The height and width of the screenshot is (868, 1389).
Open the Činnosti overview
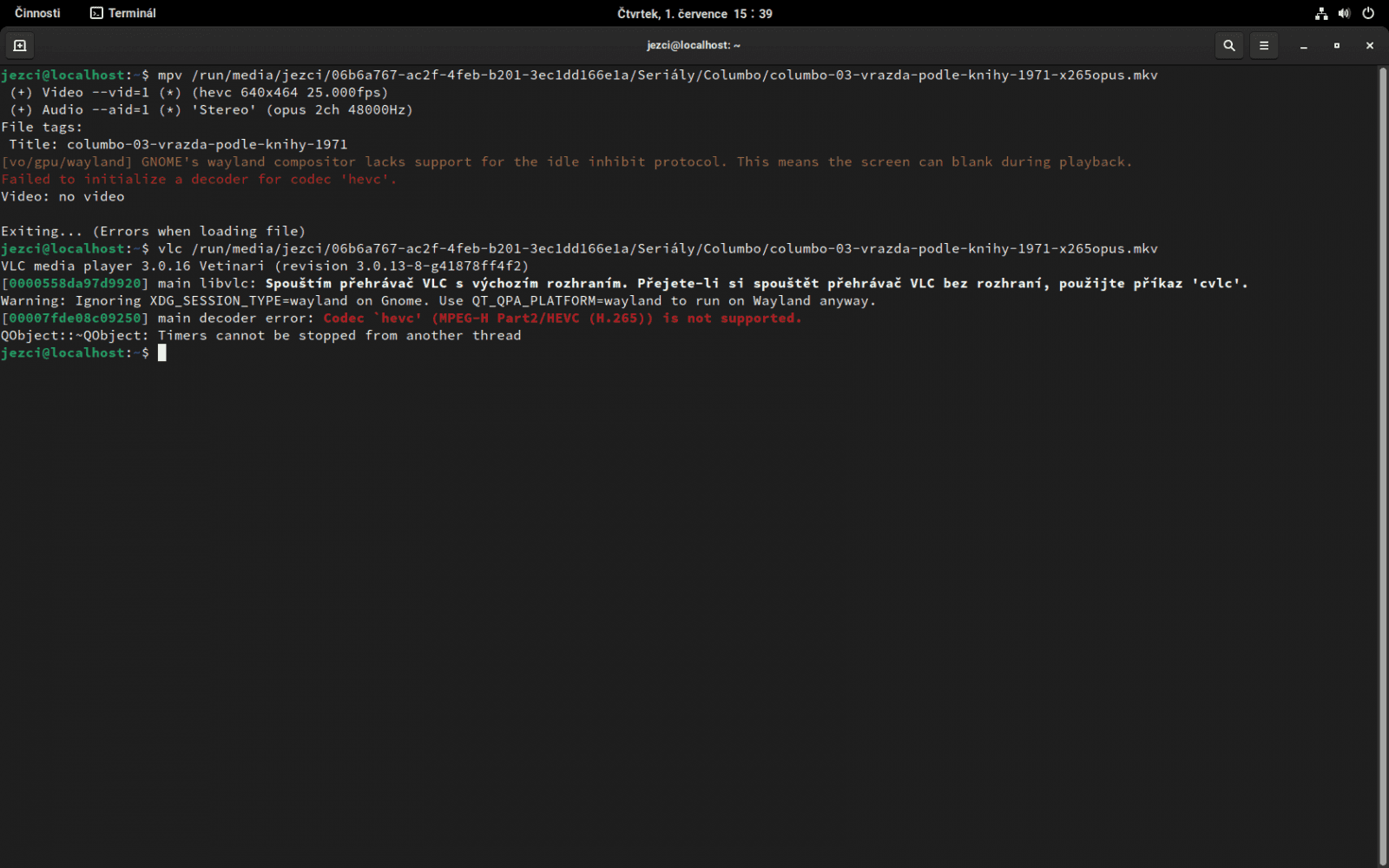point(36,12)
